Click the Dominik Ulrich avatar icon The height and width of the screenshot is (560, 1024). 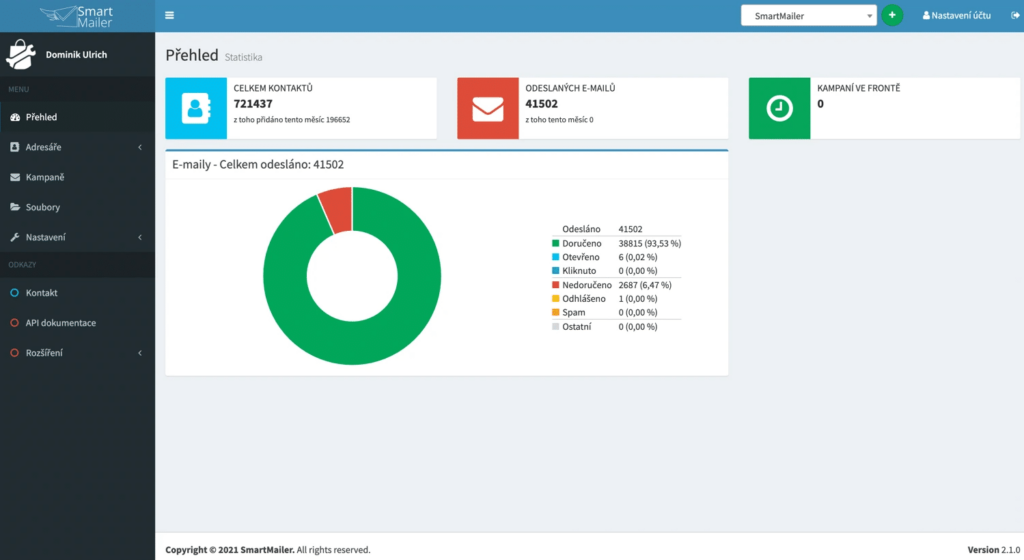click(x=20, y=54)
